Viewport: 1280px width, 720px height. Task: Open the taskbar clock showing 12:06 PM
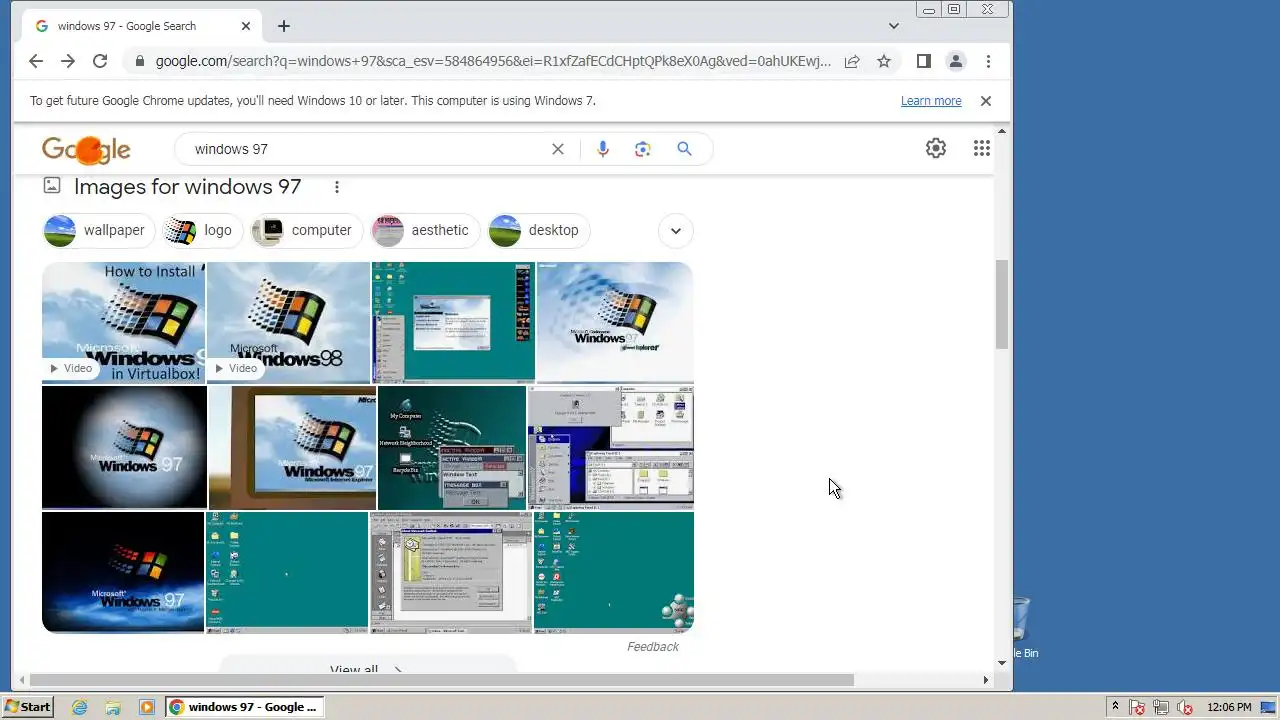[x=1229, y=707]
